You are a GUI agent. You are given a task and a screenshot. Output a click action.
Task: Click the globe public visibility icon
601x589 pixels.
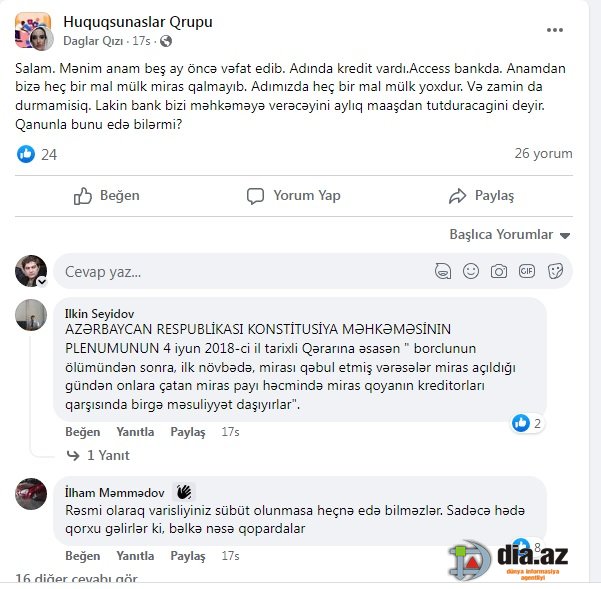tap(166, 41)
